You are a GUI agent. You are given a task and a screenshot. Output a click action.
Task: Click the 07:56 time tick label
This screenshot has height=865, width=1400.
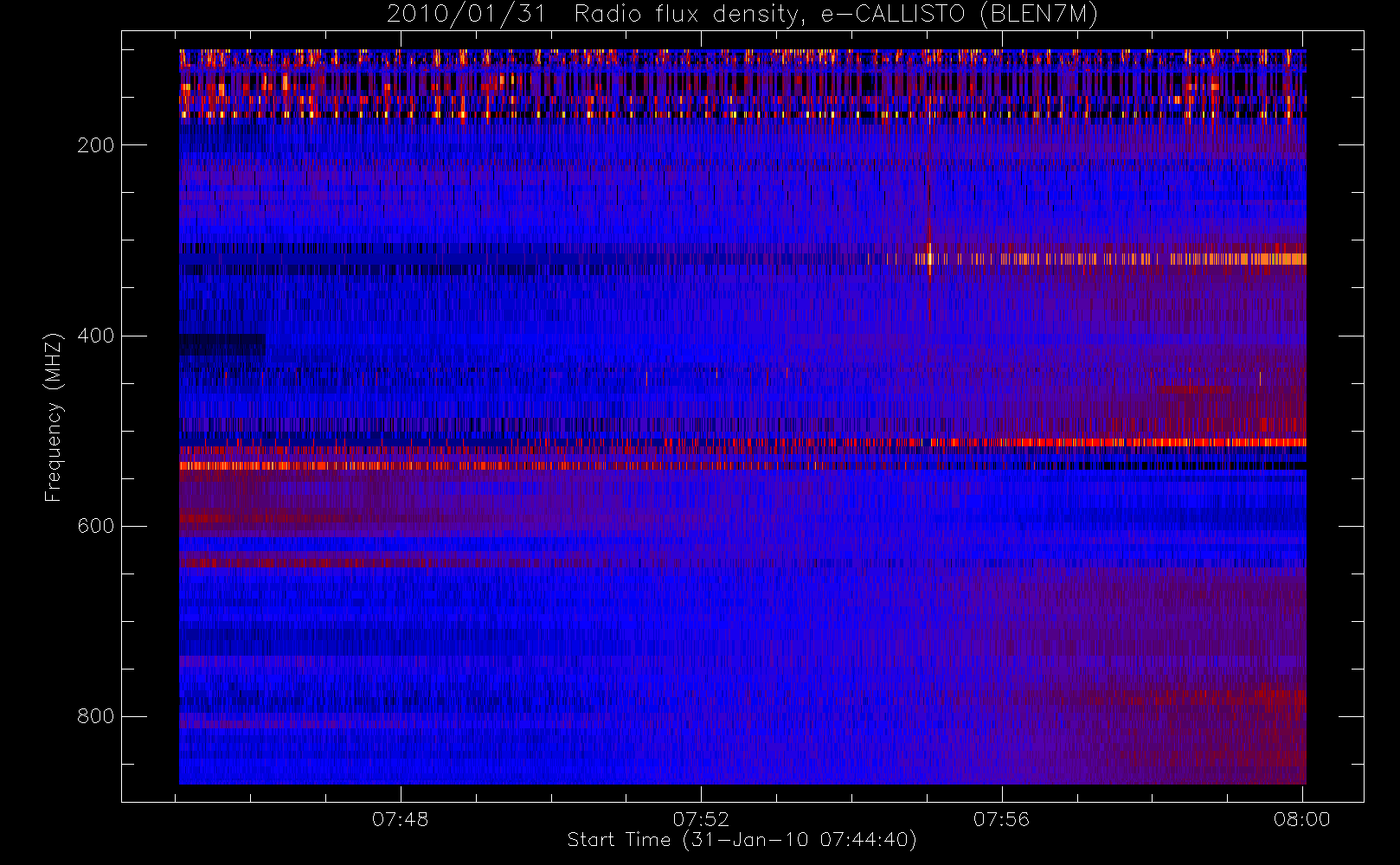(x=1001, y=819)
